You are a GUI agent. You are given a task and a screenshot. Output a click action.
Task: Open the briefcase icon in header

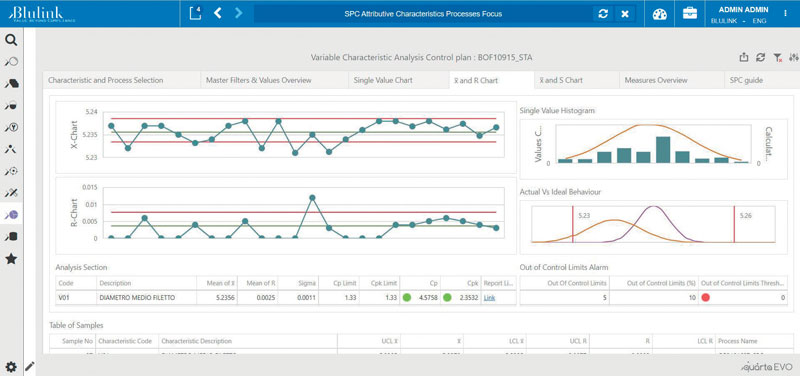[690, 14]
